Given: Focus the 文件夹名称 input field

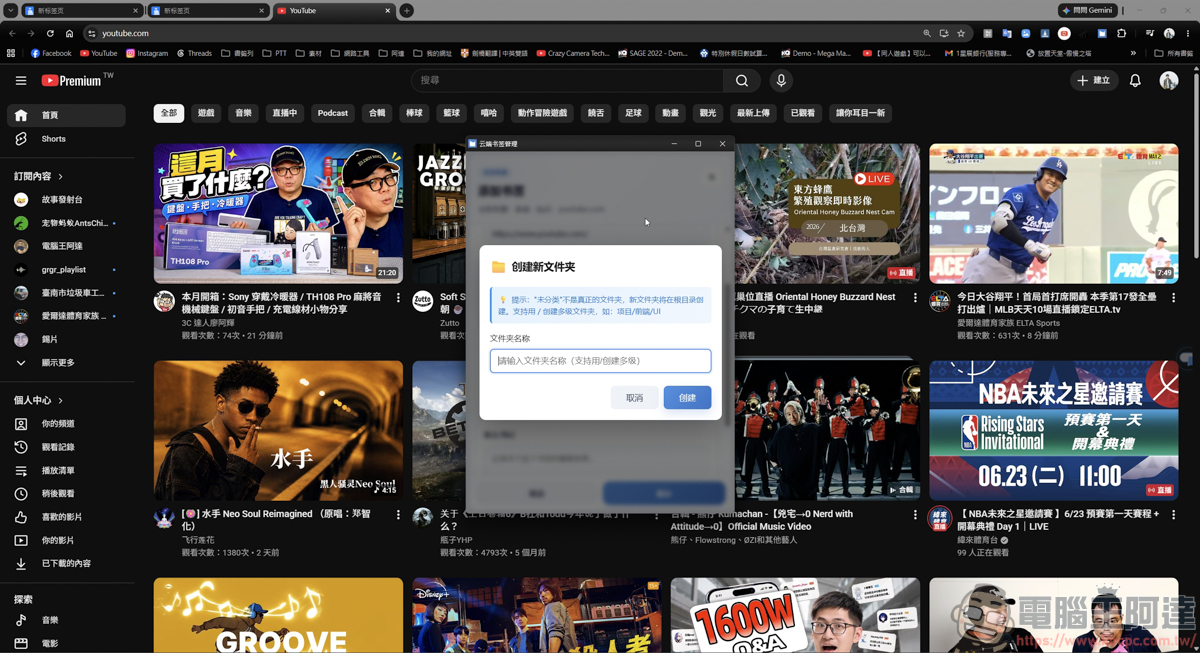Looking at the screenshot, I should pos(600,361).
